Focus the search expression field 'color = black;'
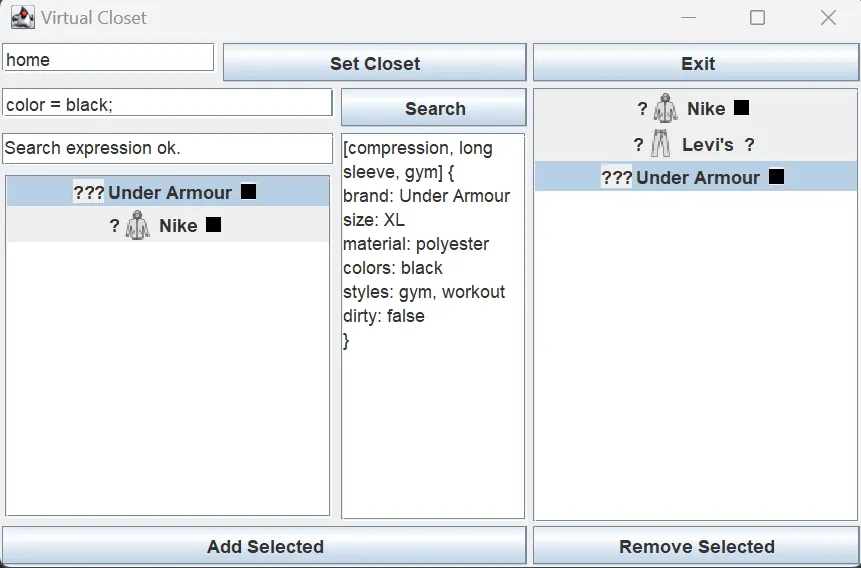This screenshot has width=861, height=568. tap(167, 103)
